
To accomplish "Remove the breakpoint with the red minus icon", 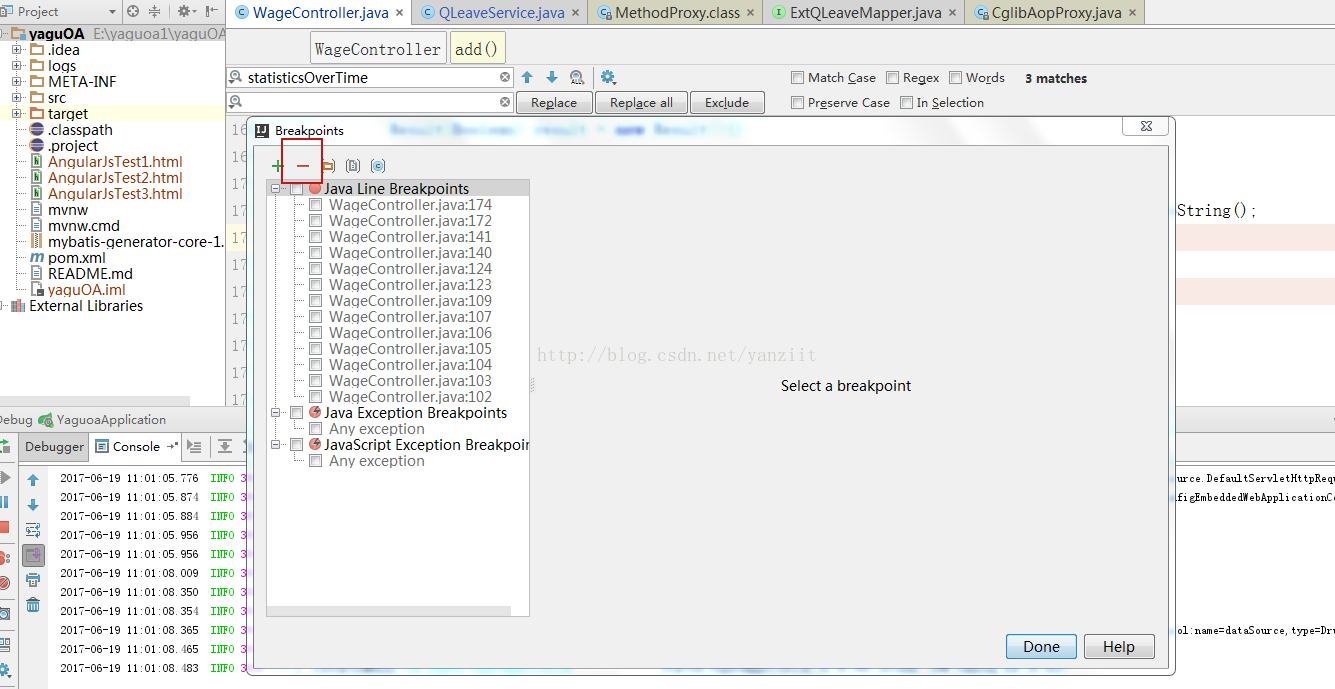I will 302,166.
